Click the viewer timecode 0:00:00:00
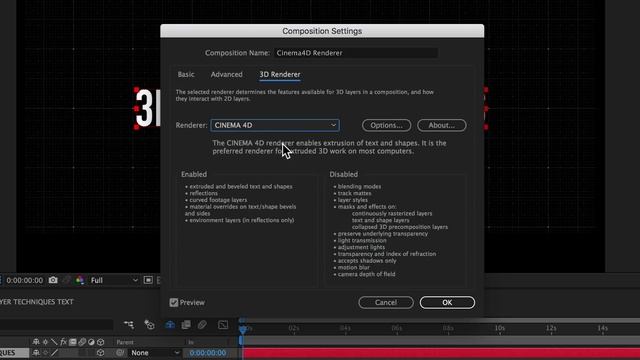The image size is (640, 360). tap(24, 280)
